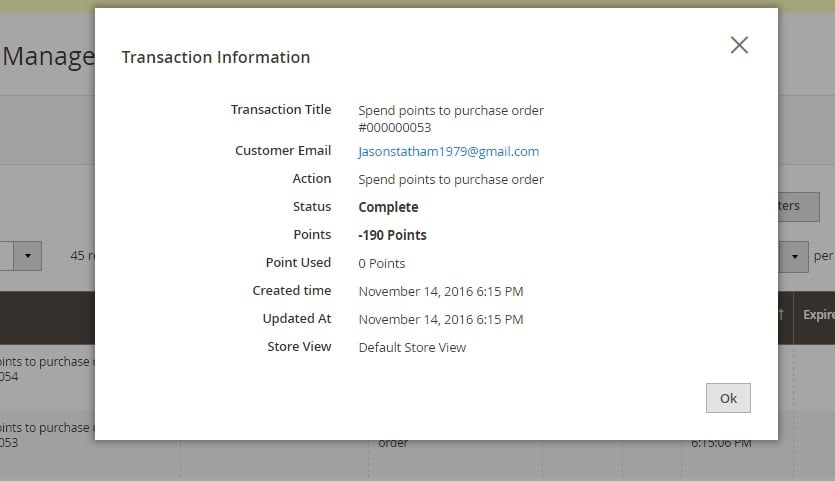
Task: Select the background table row ending 053
Action: click(45, 434)
